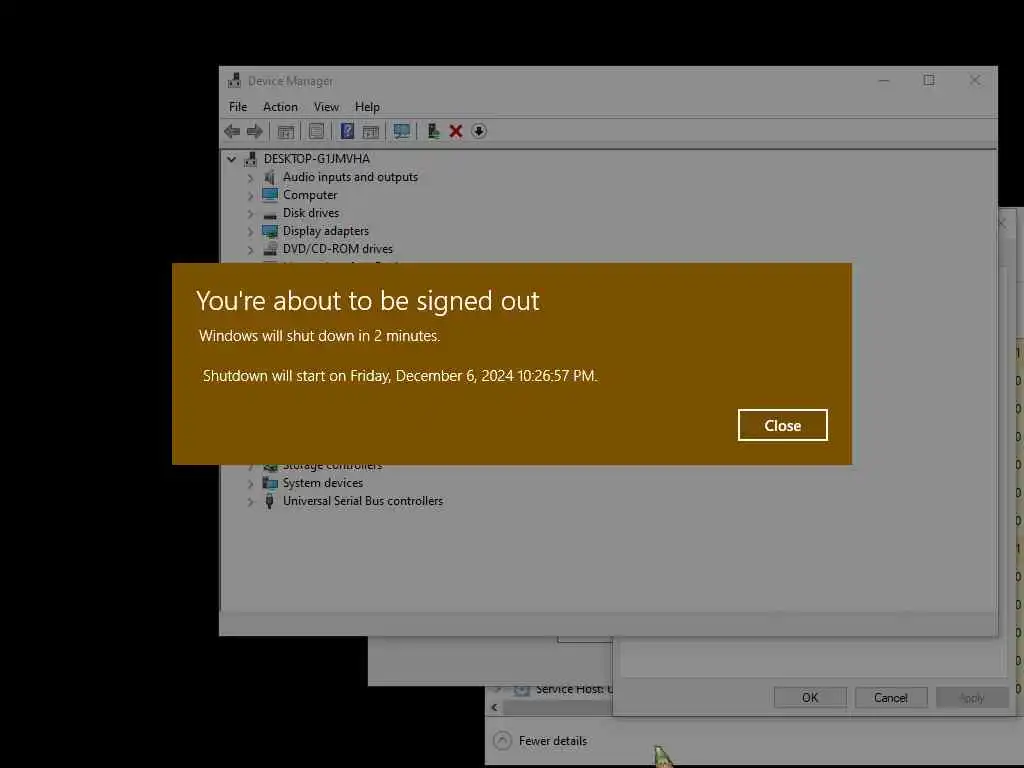Click the speaker icon beside Audio inputs
This screenshot has height=768, width=1024.
pyautogui.click(x=269, y=177)
